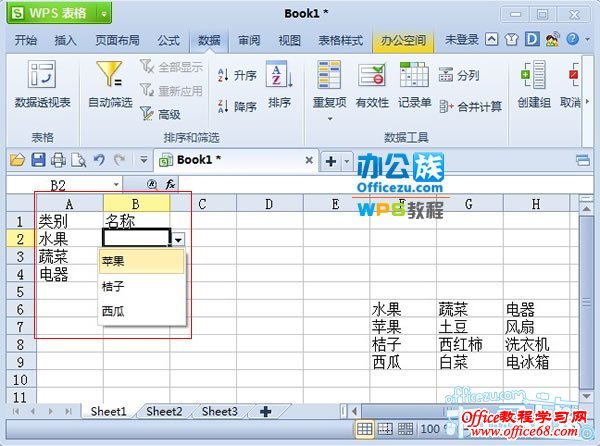Open the 插入 ribbon tab

point(65,40)
